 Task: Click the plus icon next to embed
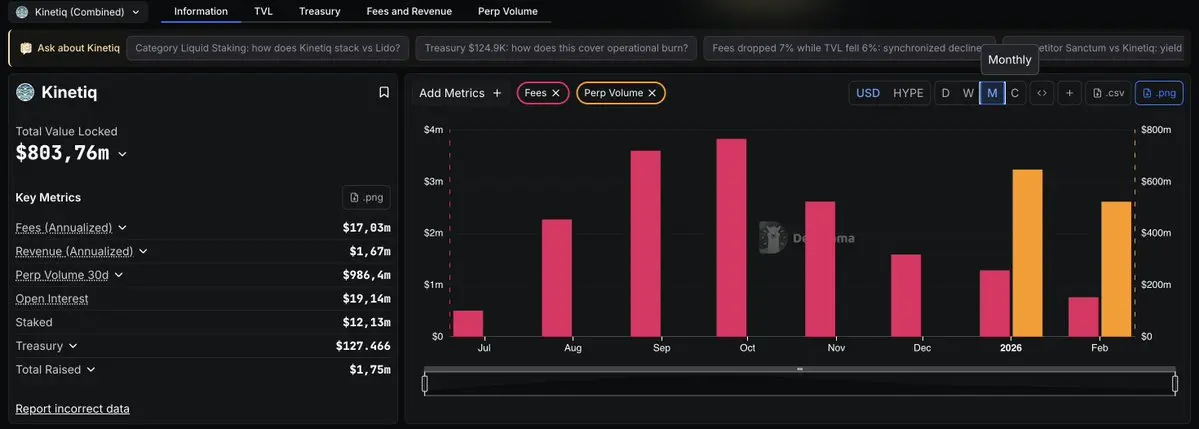point(1069,93)
